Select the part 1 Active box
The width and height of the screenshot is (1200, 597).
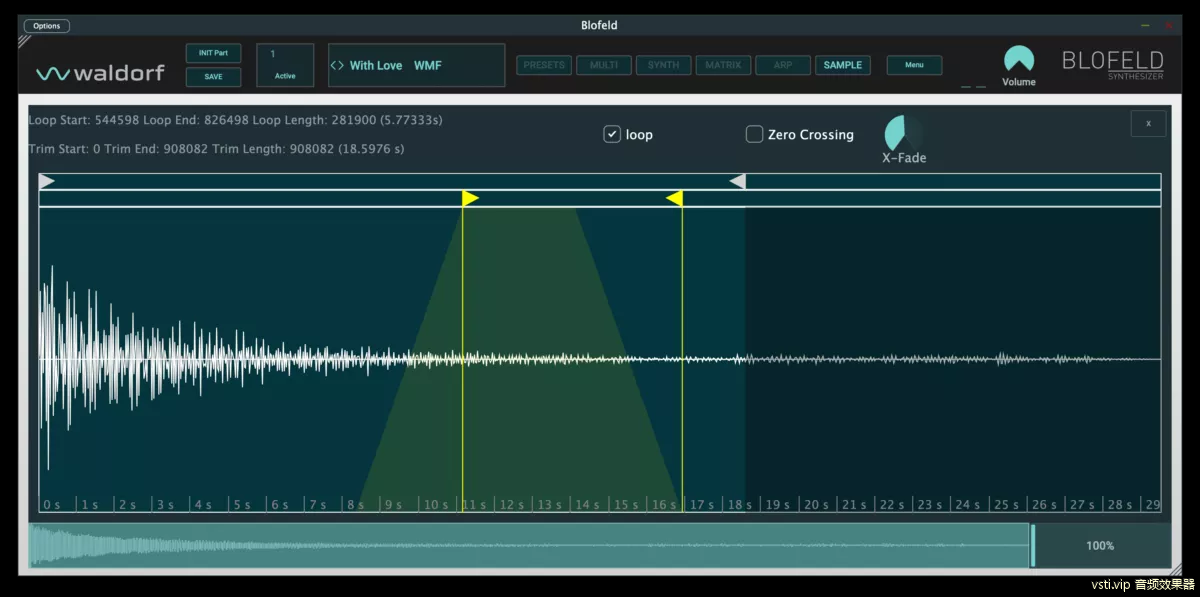click(285, 65)
